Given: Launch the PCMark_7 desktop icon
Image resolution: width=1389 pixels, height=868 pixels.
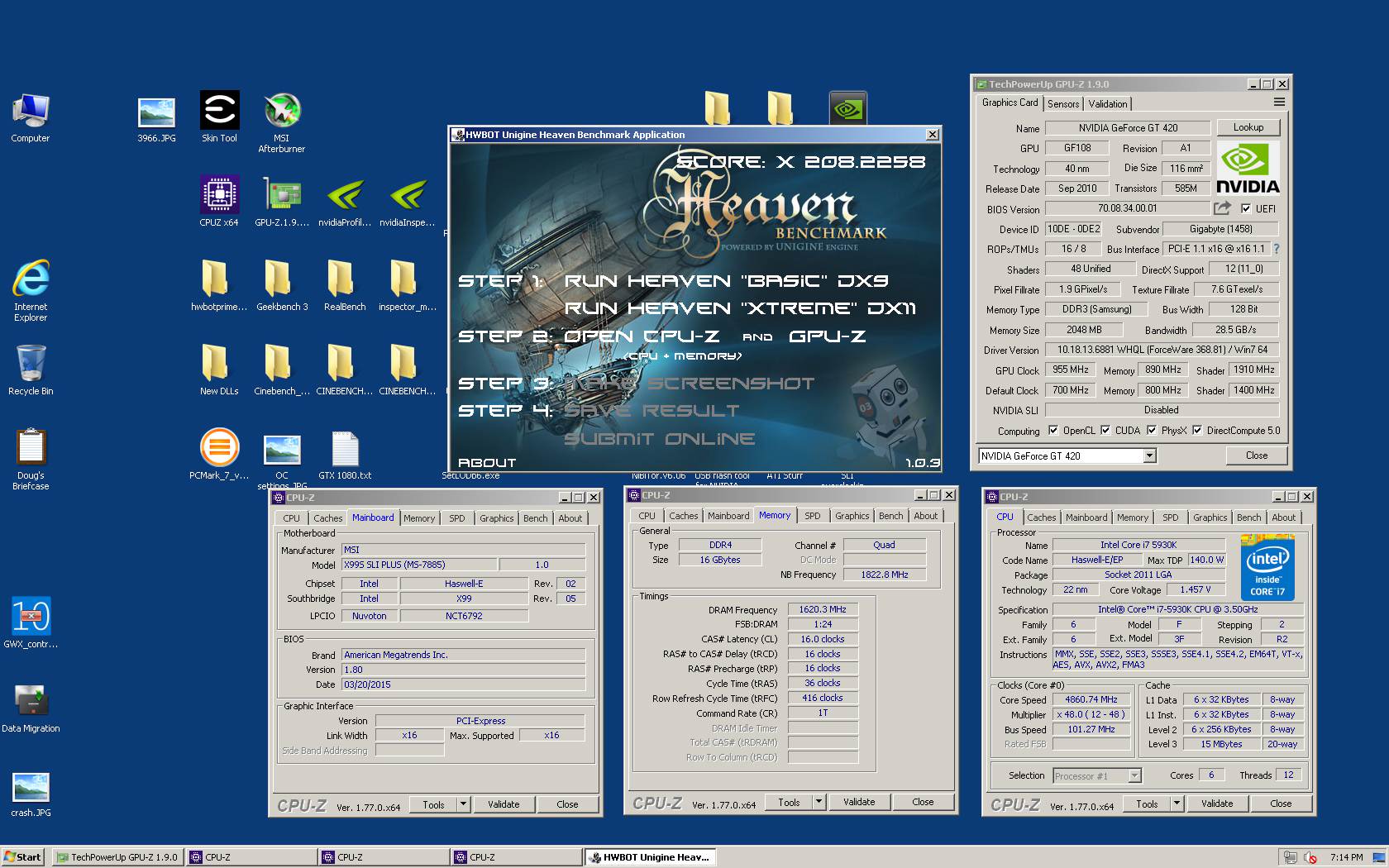Looking at the screenshot, I should (x=219, y=455).
